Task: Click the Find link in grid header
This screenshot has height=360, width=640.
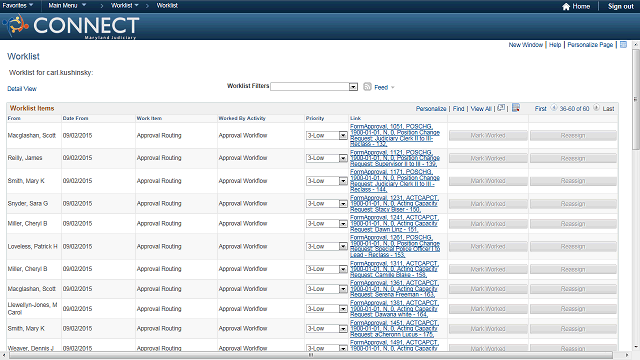Action: (x=458, y=109)
